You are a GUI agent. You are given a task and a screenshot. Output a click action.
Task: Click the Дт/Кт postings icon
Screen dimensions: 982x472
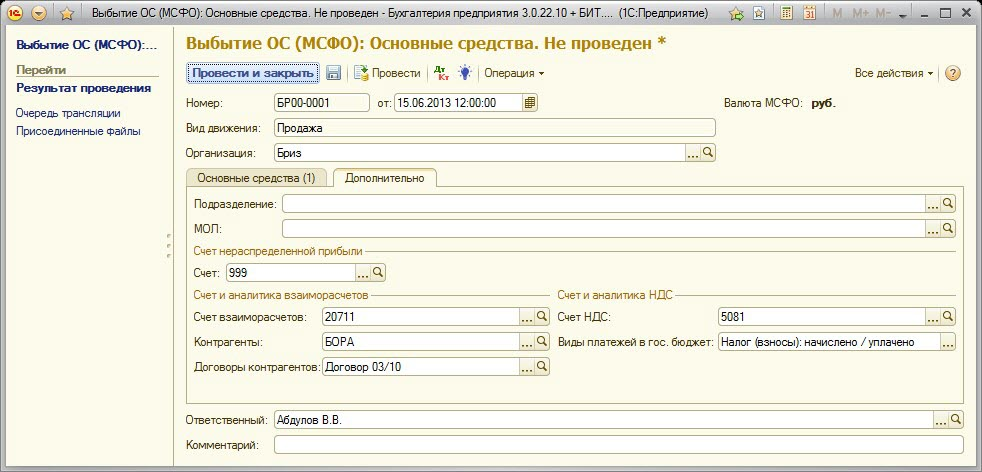pyautogui.click(x=440, y=74)
